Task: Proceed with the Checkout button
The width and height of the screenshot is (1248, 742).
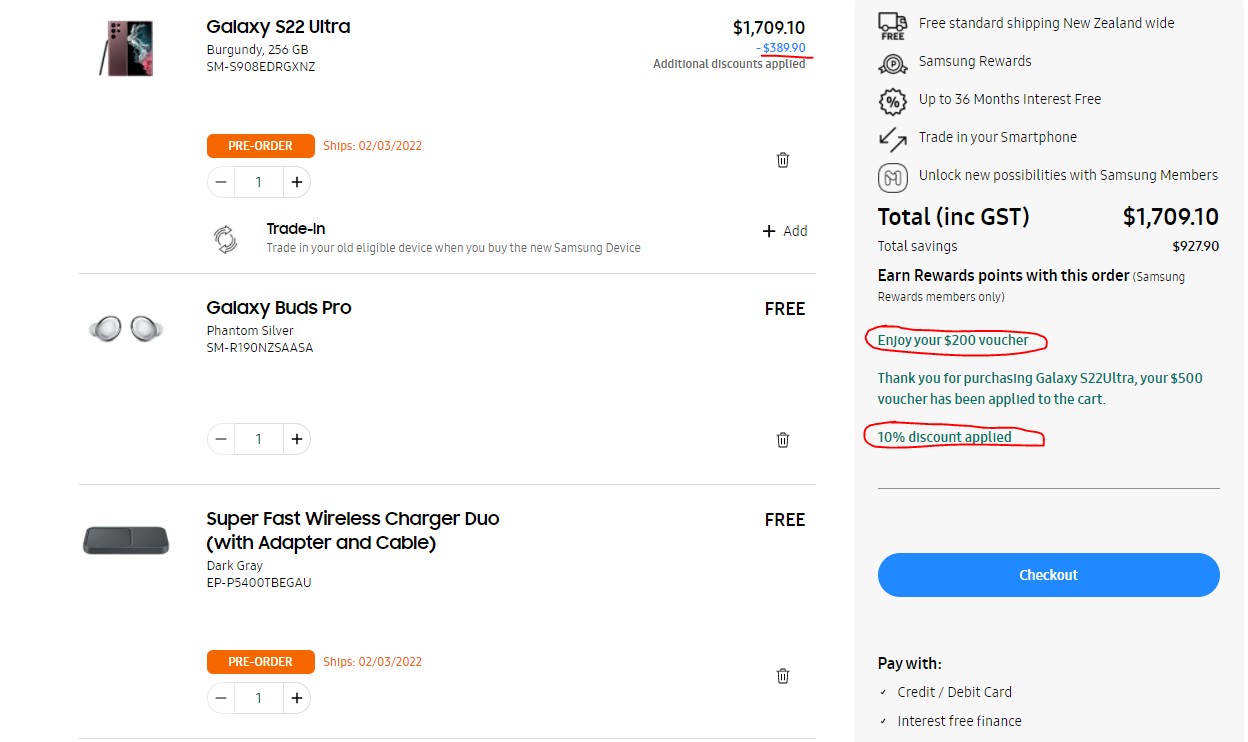Action: [x=1048, y=575]
